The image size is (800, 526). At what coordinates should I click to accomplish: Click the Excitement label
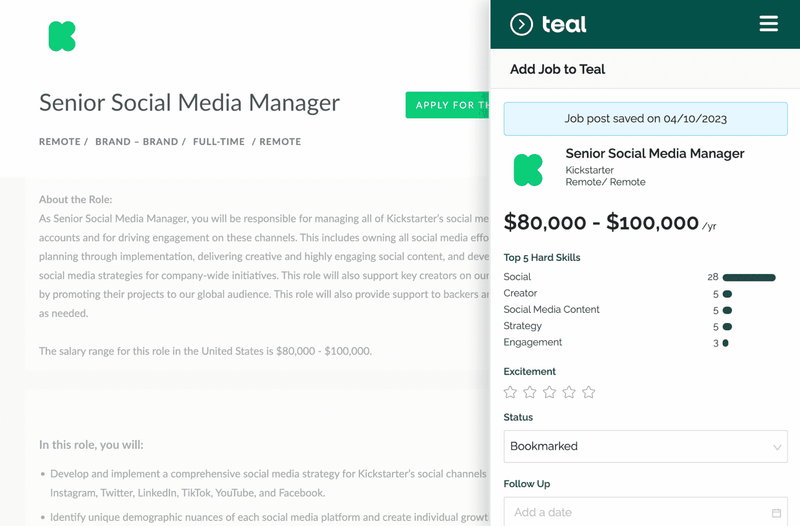coord(530,371)
